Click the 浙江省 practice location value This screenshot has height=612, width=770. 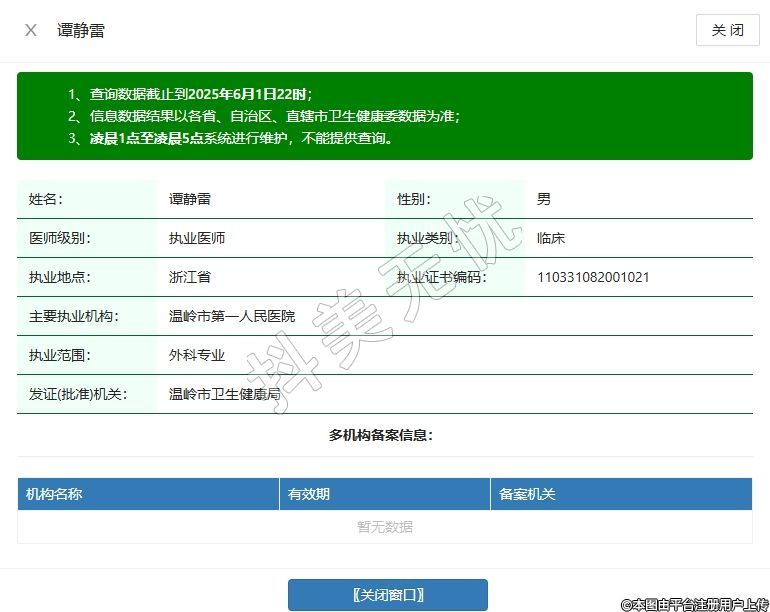(x=190, y=277)
